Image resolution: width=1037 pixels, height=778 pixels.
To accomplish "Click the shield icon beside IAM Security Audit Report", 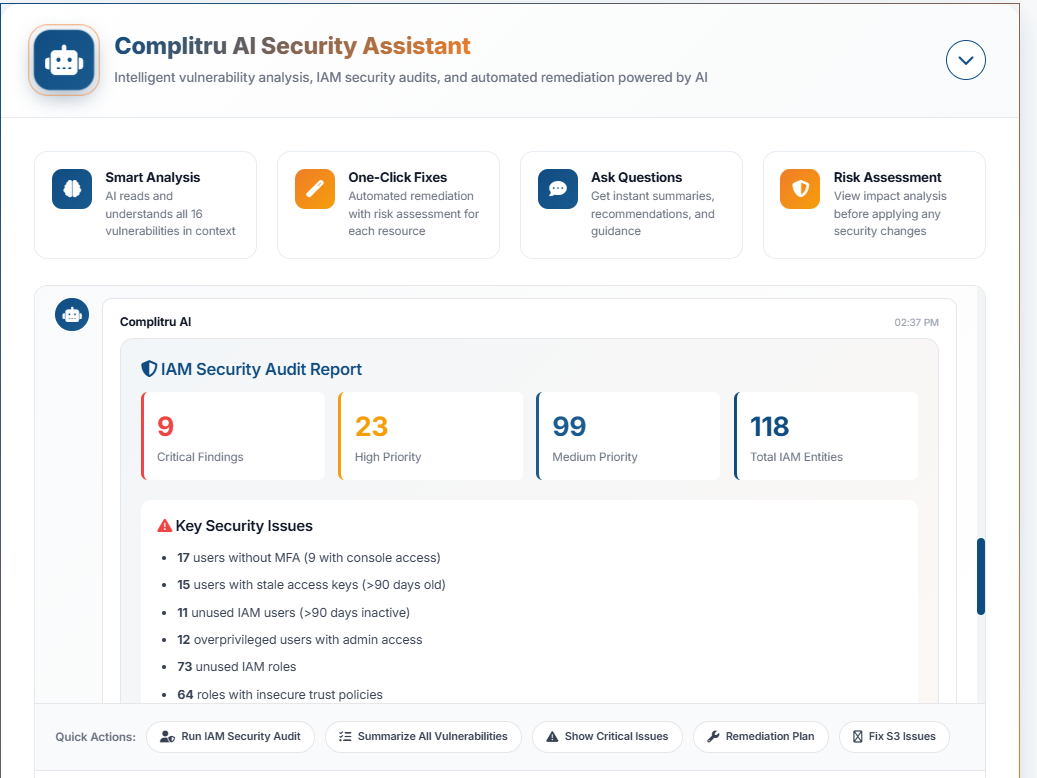I will (x=149, y=369).
